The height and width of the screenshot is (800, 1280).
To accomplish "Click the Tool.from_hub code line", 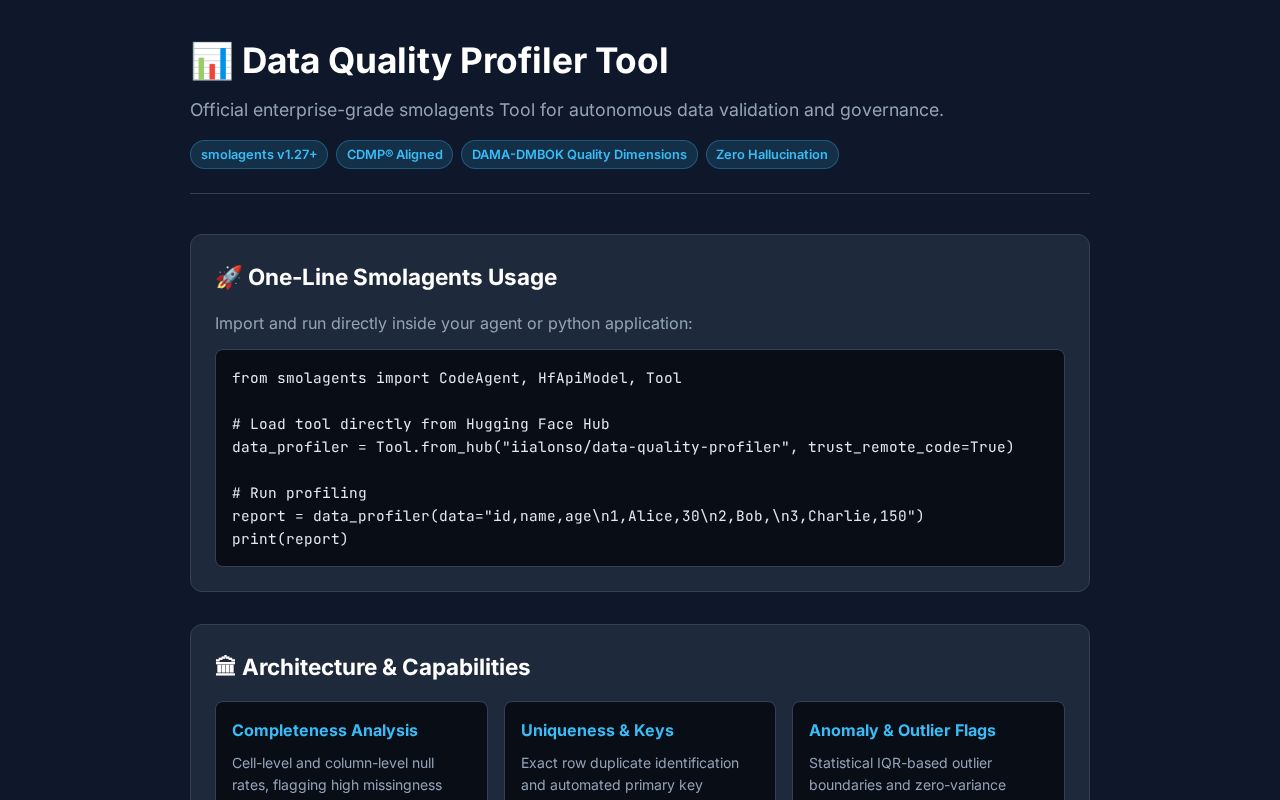I will 623,447.
